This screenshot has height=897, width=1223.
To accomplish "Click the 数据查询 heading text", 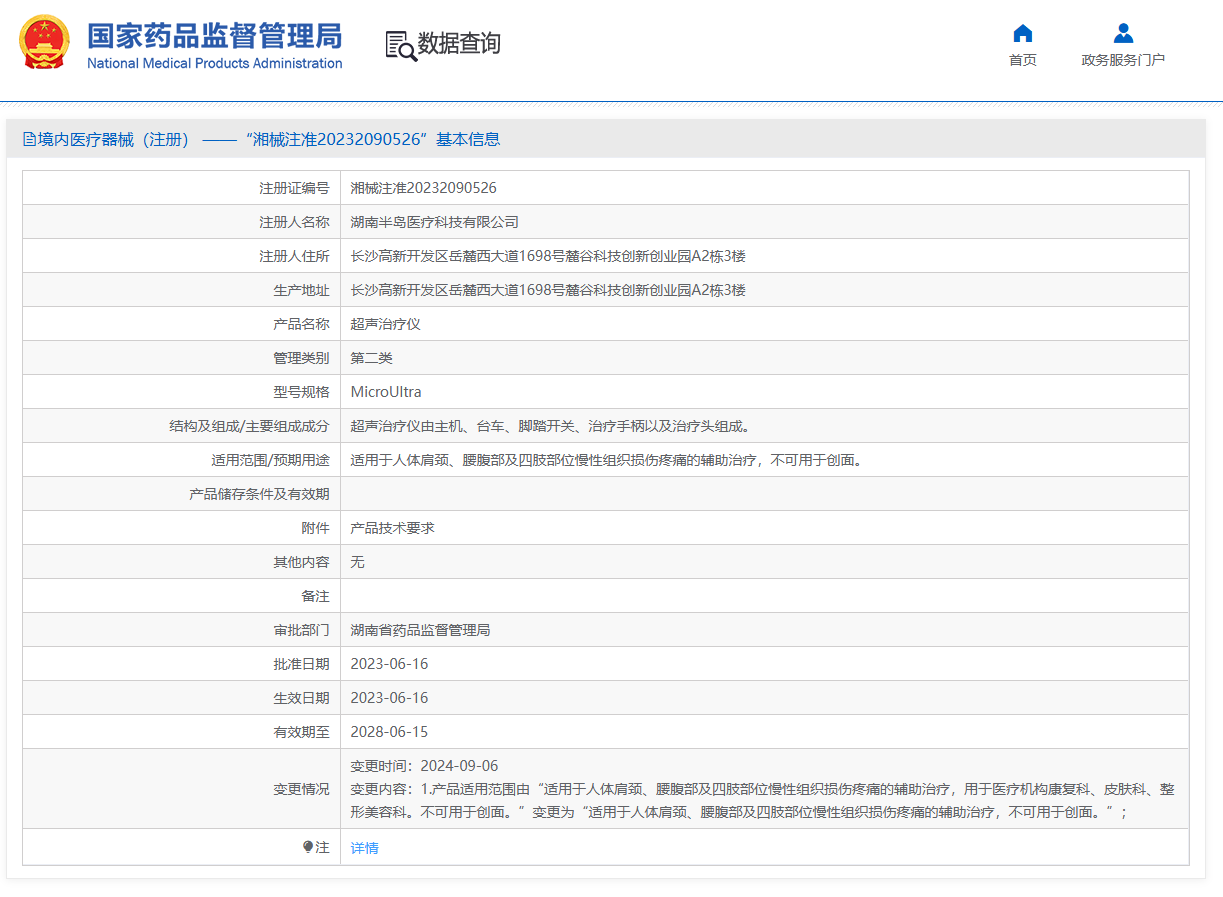I will [x=459, y=44].
